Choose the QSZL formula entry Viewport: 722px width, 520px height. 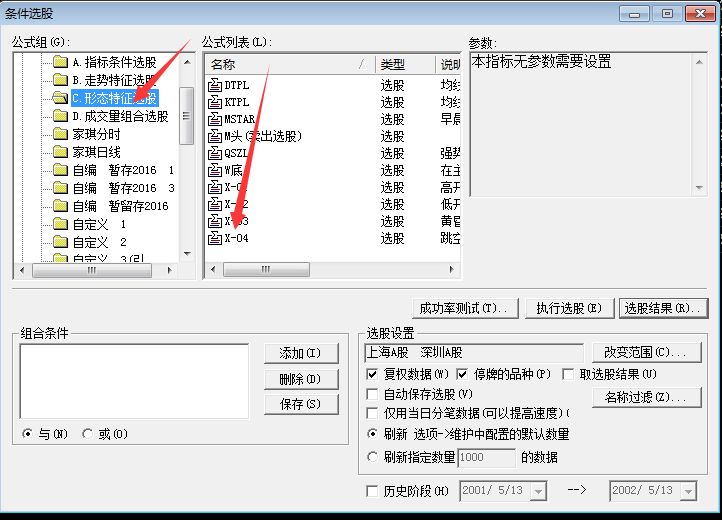pyautogui.click(x=237, y=153)
